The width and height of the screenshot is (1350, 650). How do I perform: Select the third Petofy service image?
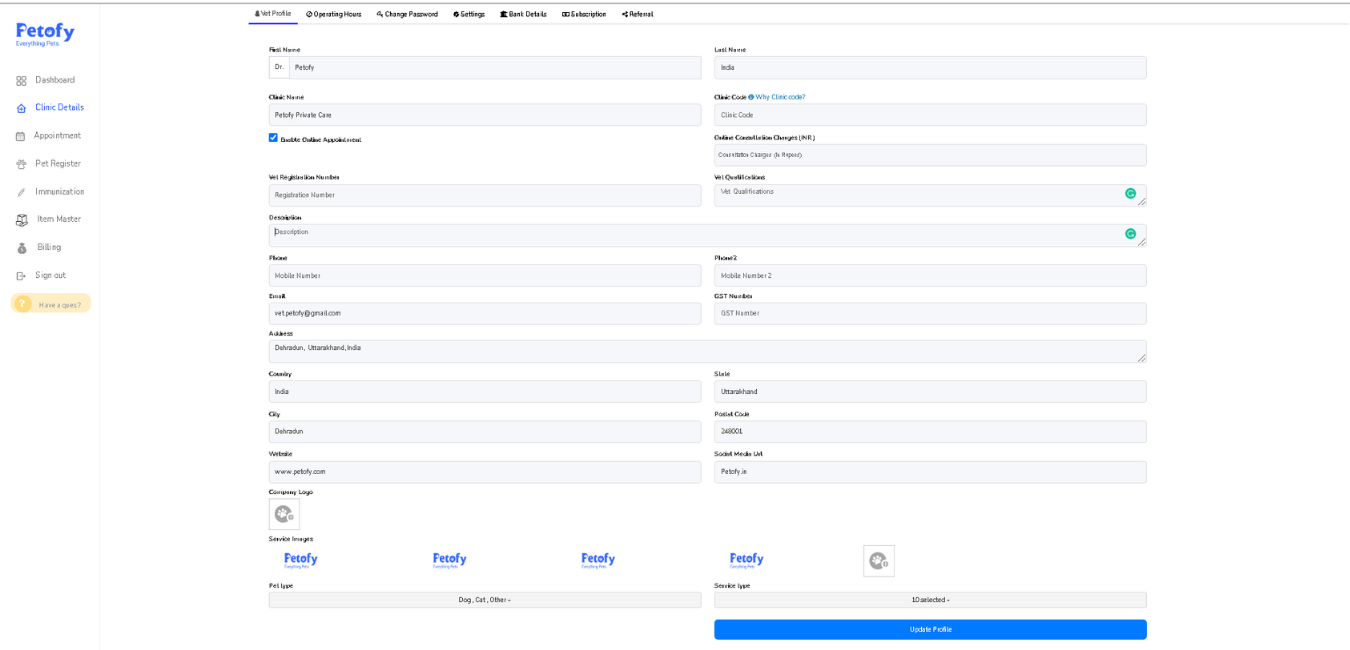tap(598, 560)
